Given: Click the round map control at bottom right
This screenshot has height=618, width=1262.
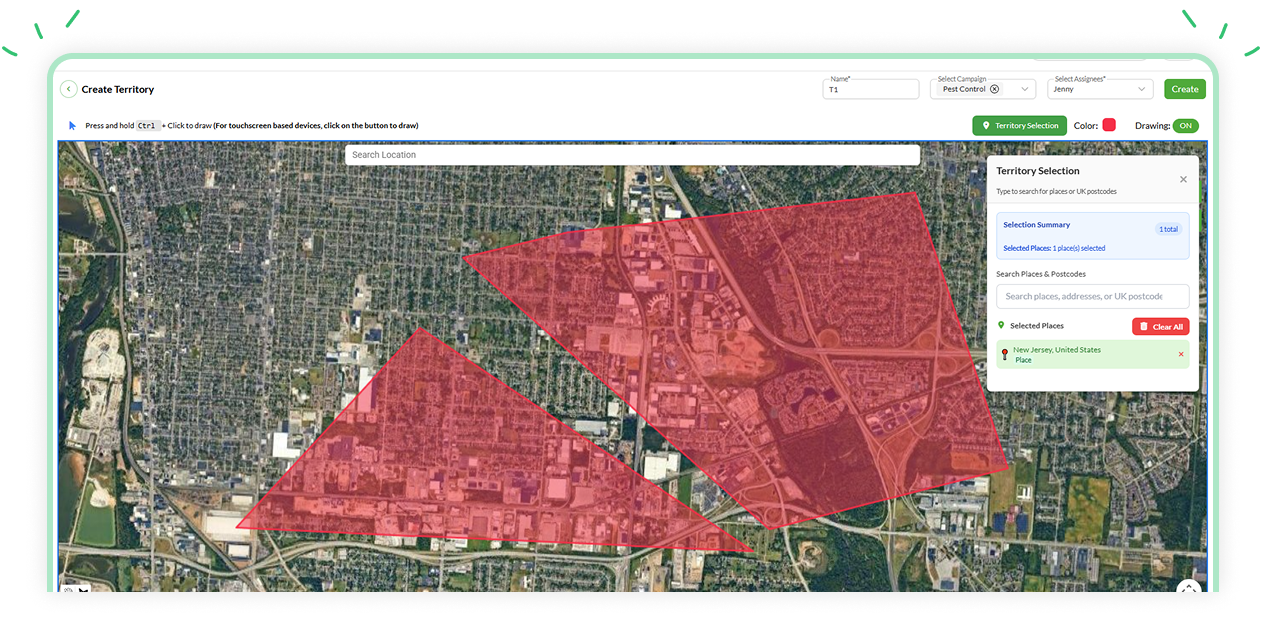Looking at the screenshot, I should click(1187, 588).
